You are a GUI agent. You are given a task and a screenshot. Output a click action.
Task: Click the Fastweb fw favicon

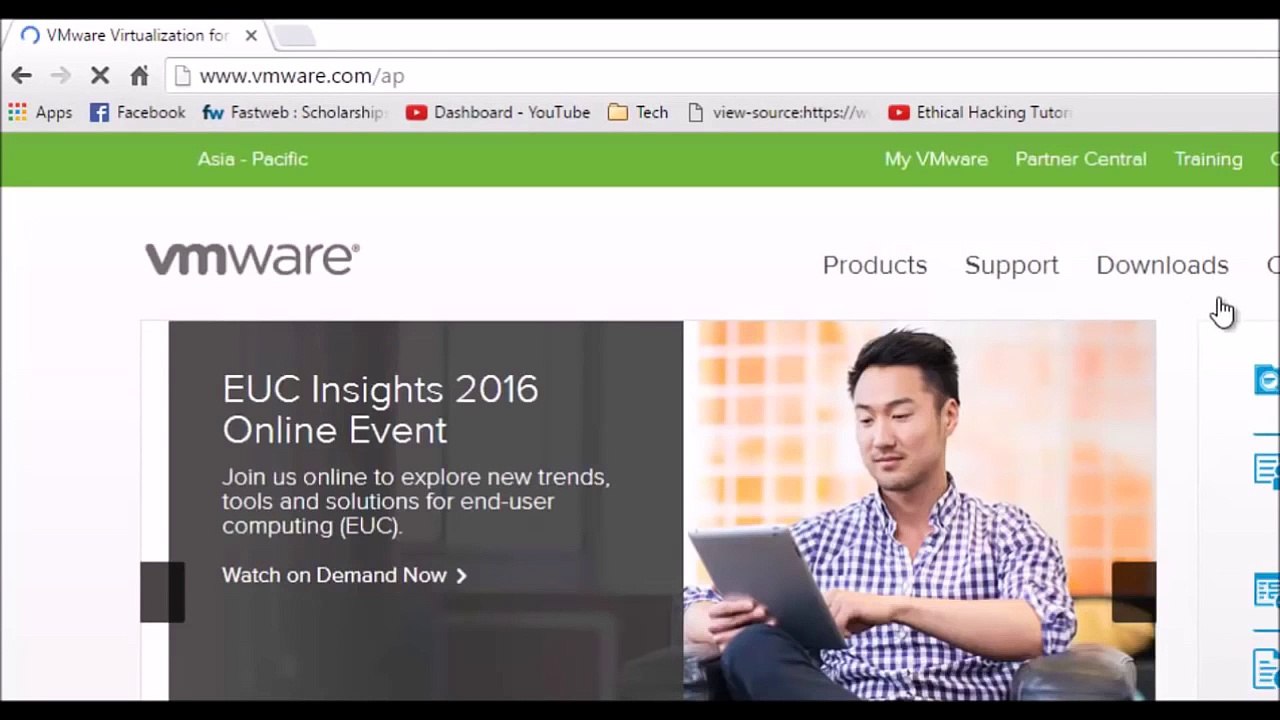(x=213, y=113)
